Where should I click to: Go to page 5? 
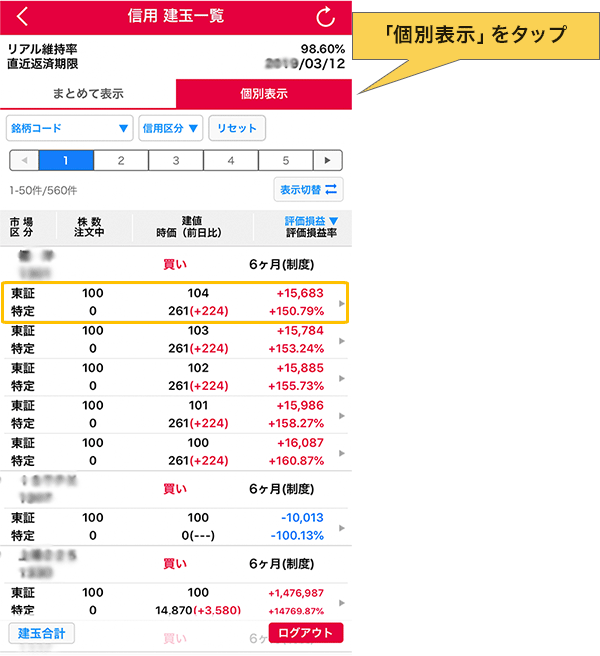pos(286,160)
